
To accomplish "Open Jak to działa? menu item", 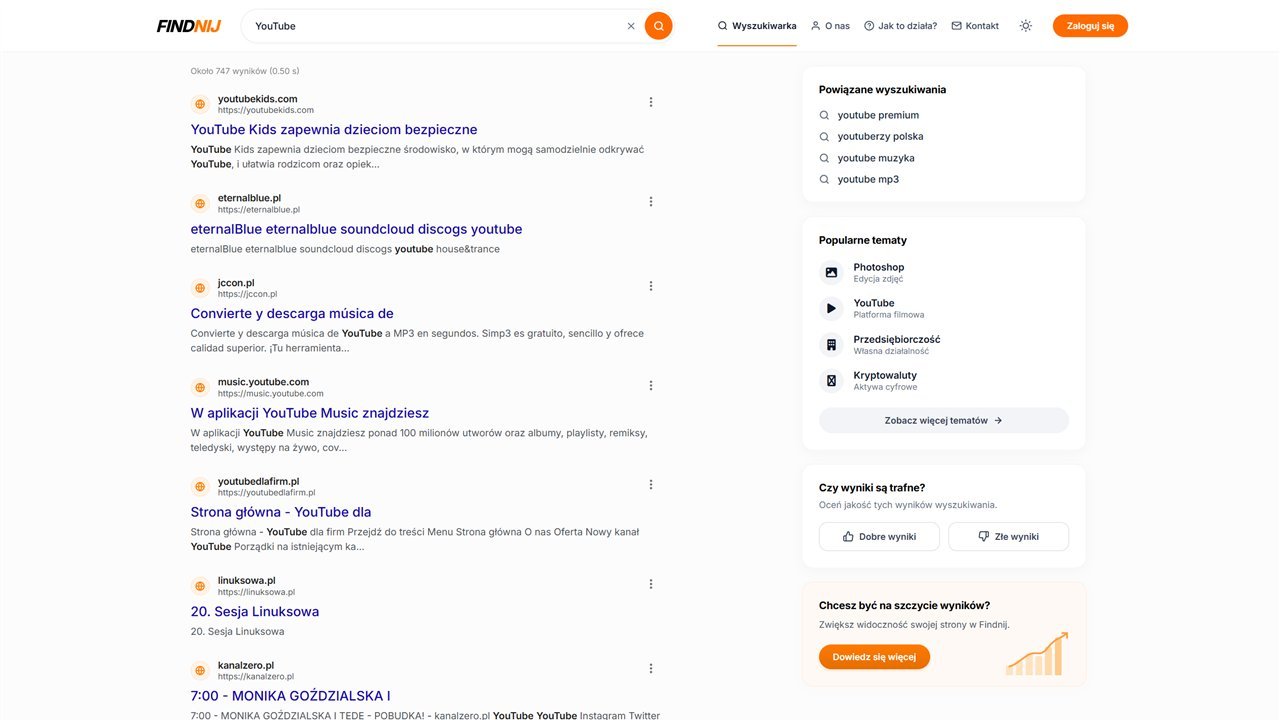I will click(x=901, y=26).
